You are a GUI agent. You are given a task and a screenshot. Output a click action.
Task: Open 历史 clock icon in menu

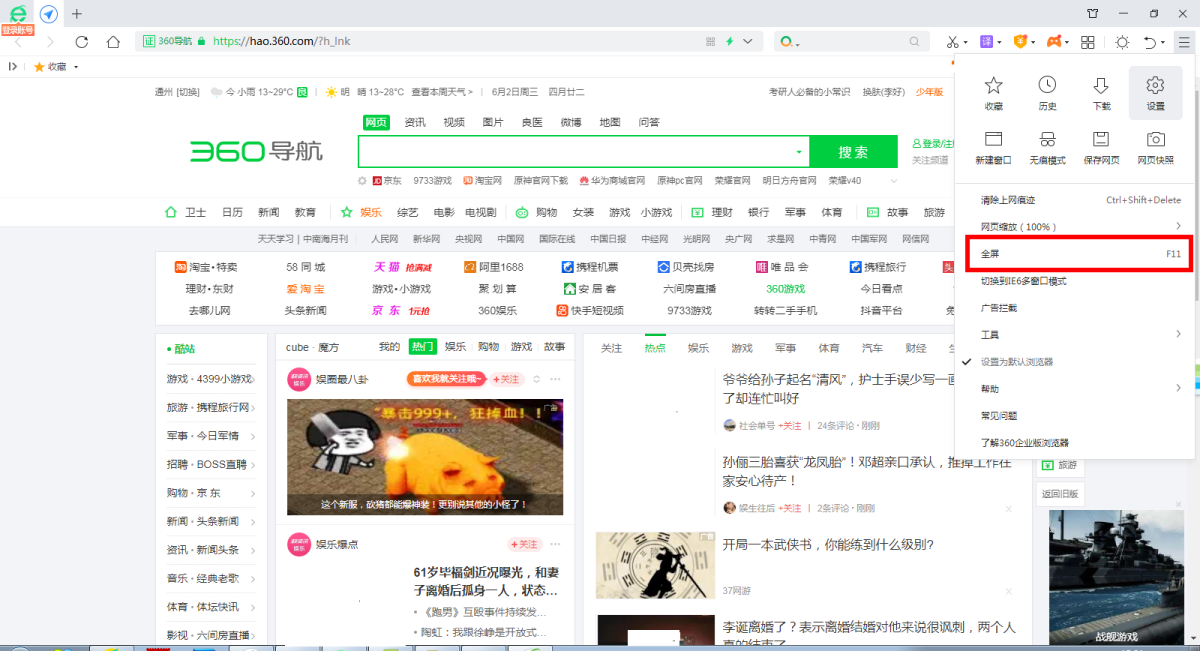coord(1047,86)
